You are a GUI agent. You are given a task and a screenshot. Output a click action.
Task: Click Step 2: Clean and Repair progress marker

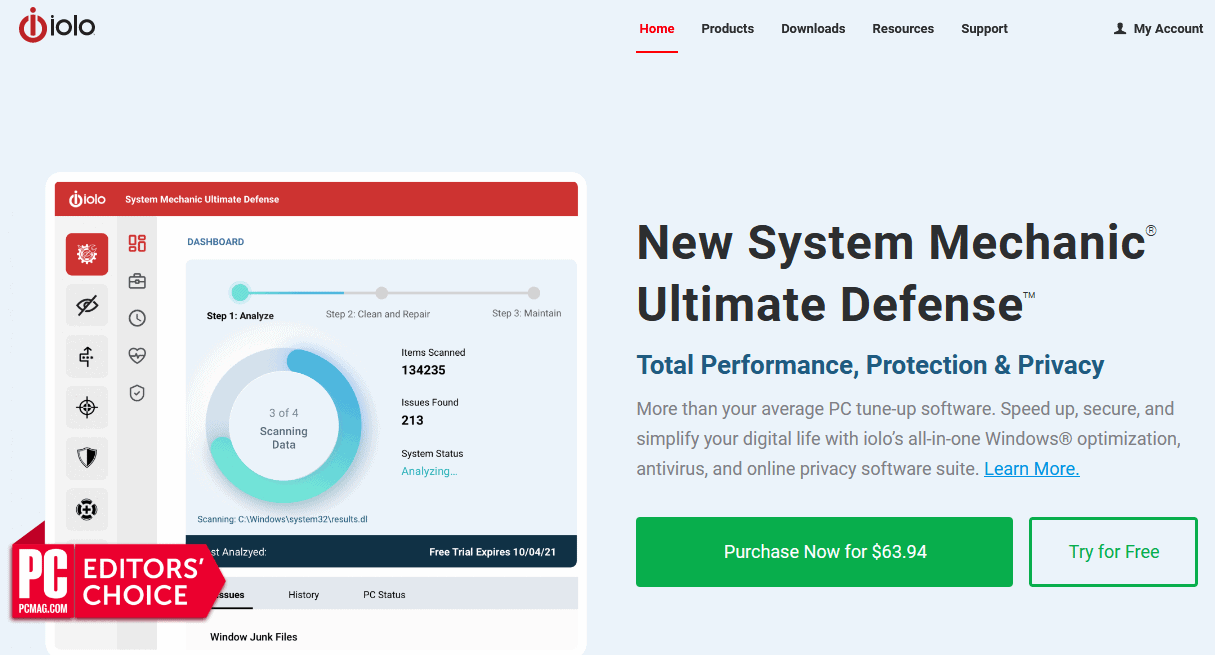click(x=381, y=293)
